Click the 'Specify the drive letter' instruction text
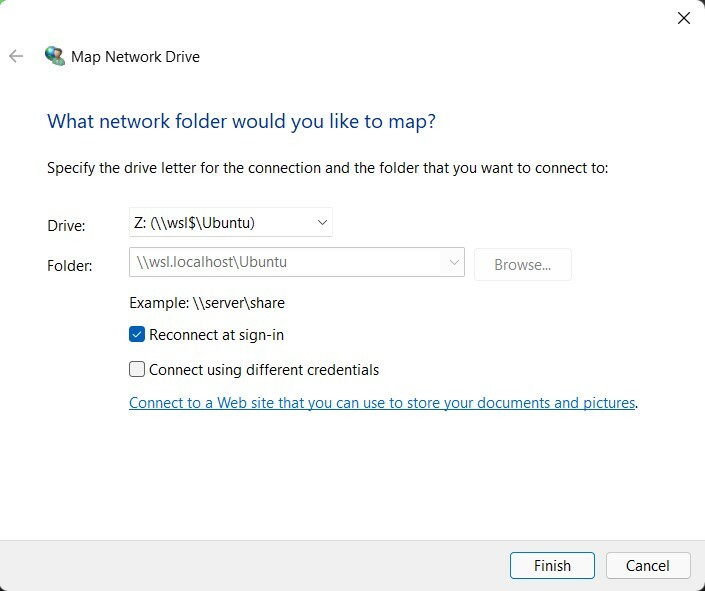Viewport: 705px width, 591px height. tap(327, 168)
